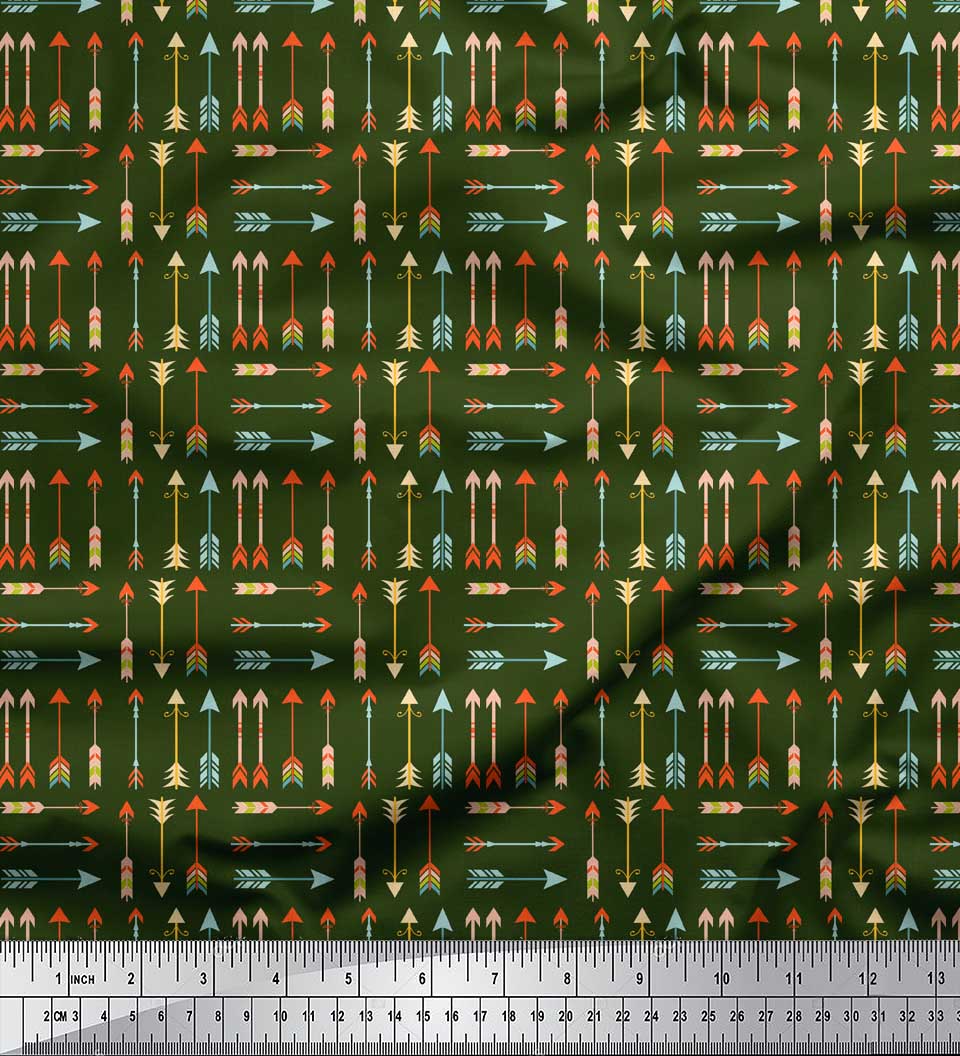Select inch-scale number "5" on the ruler
This screenshot has width=960, height=1056.
click(348, 979)
